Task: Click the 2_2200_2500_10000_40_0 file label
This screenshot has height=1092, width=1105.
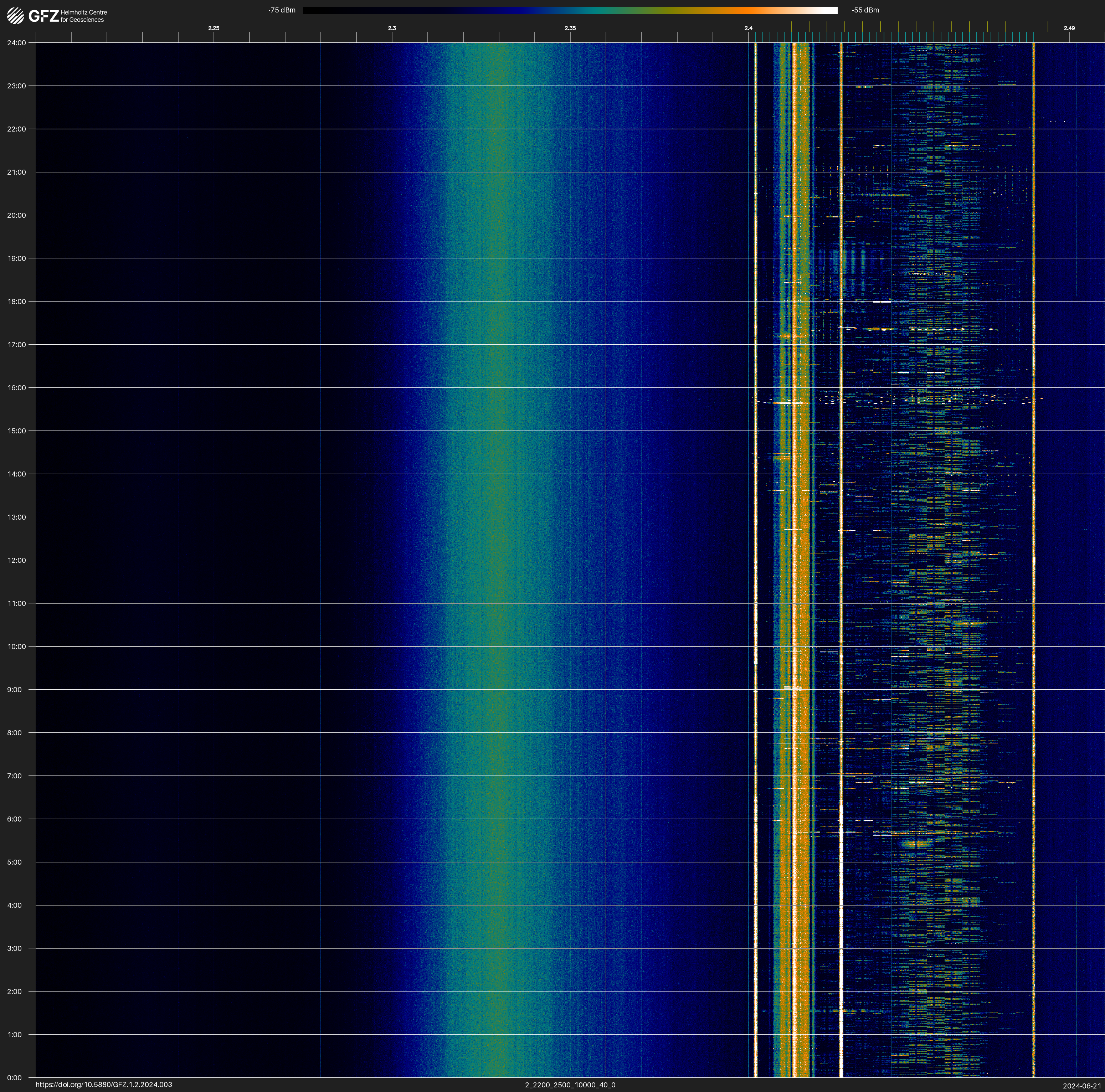Action: 570,1085
